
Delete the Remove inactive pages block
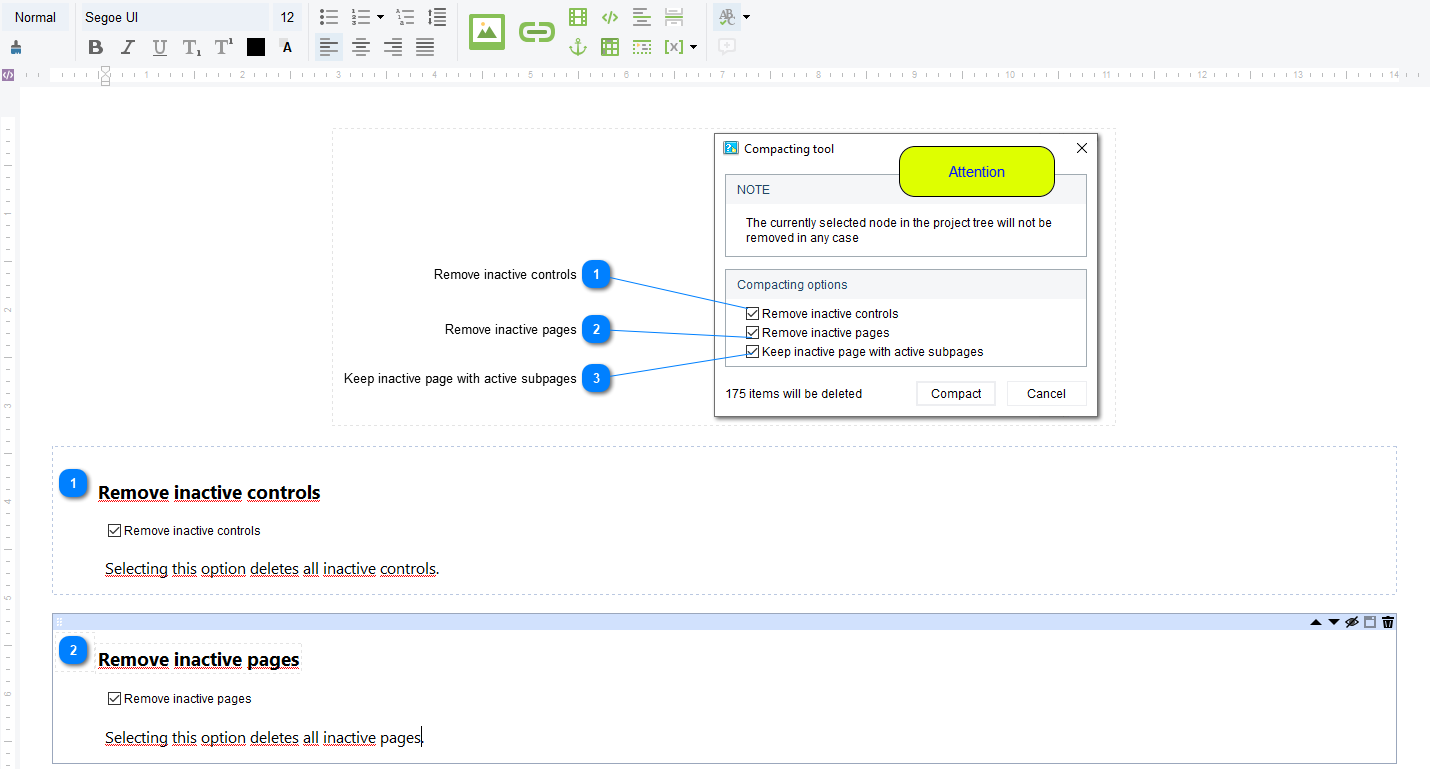pyautogui.click(x=1388, y=622)
